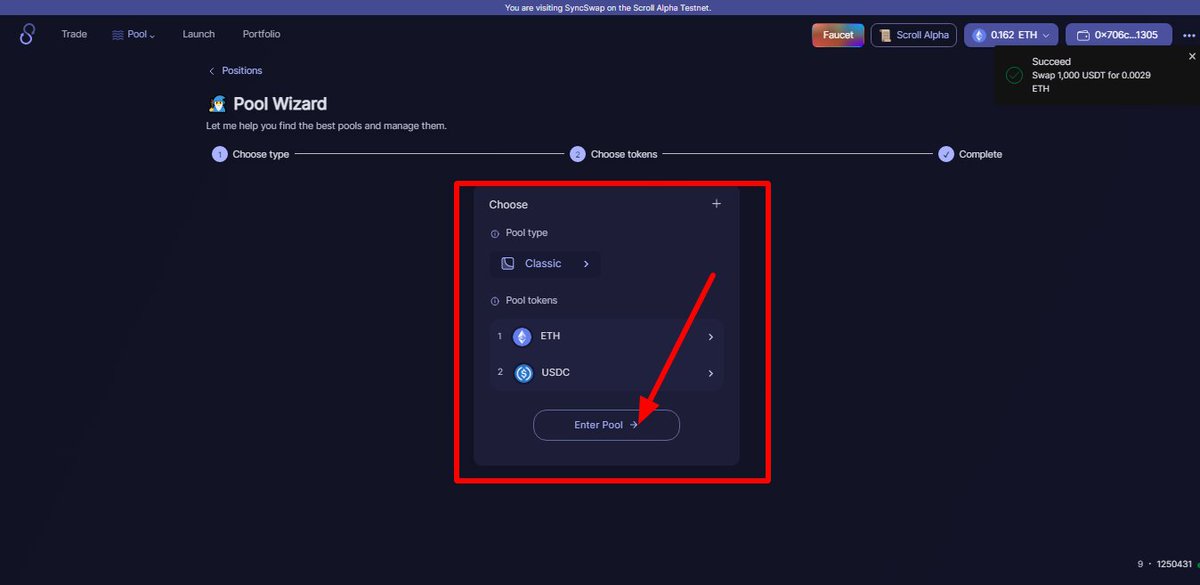Click the ETH token icon in pool tokens

click(x=521, y=336)
